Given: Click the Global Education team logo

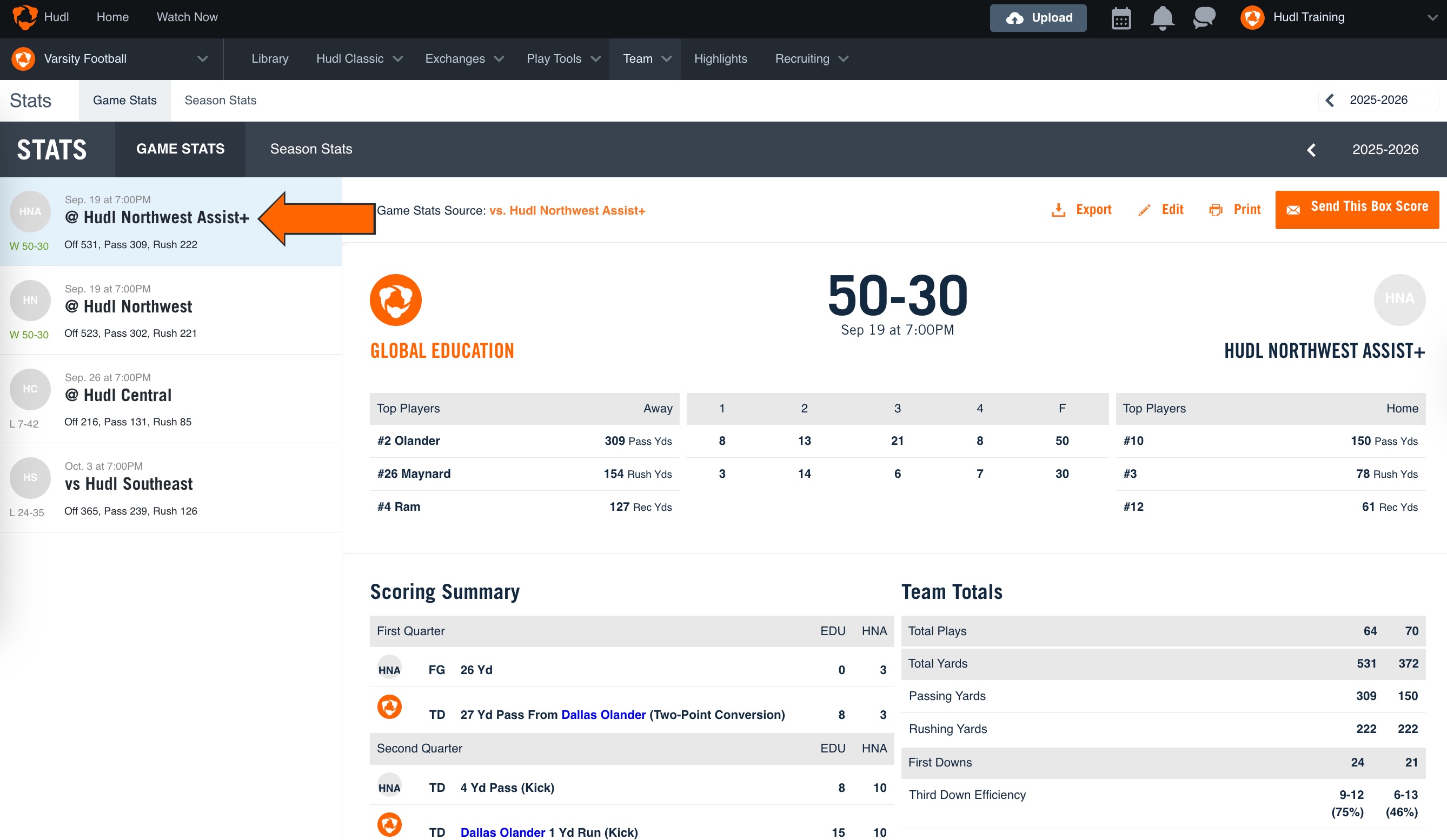Looking at the screenshot, I should (x=395, y=299).
